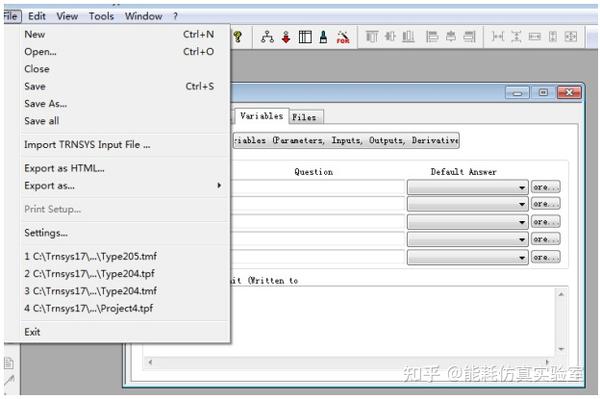Open the ? help menu
This screenshot has width=600, height=399.
[175, 16]
